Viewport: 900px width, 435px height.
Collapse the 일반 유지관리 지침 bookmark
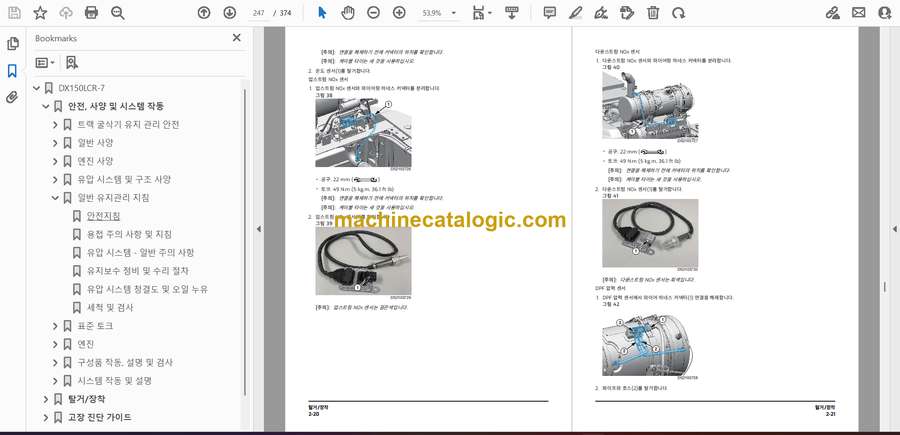click(55, 198)
